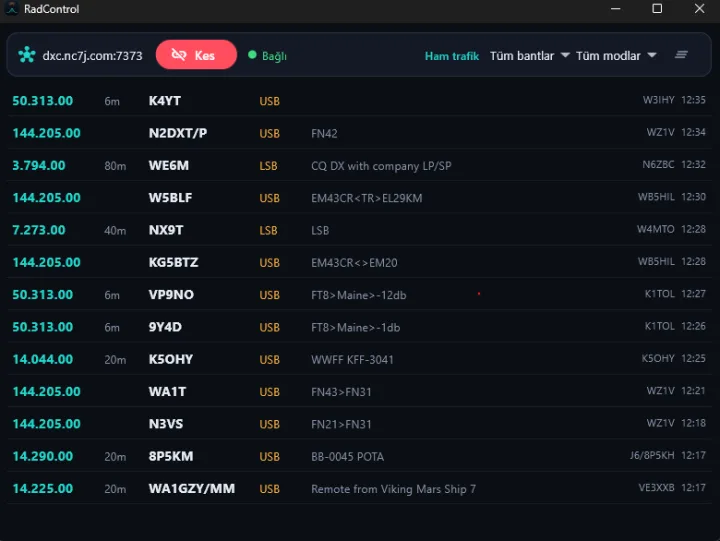Screen dimensions: 720x541
Task: Select the K5OHY callsign in callsign column
Action: point(170,359)
